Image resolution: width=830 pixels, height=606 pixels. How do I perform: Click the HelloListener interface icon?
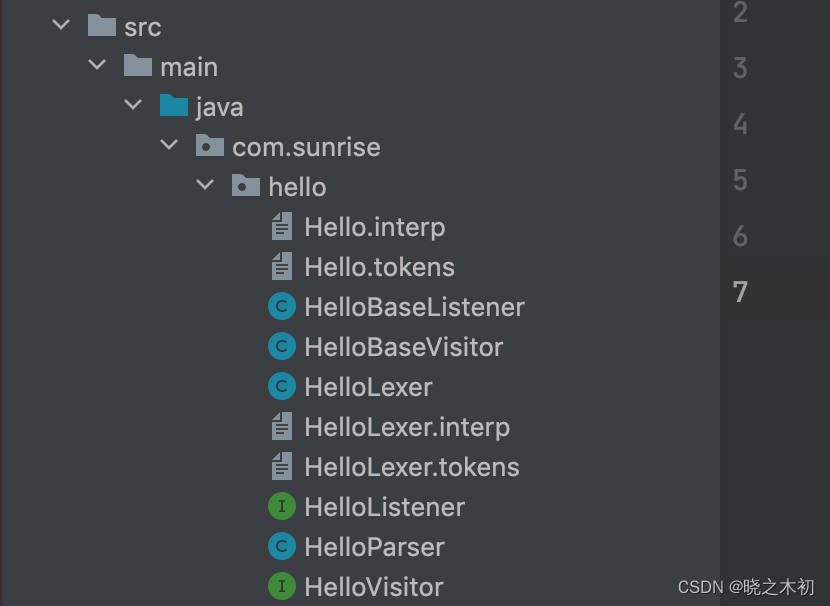tap(282, 507)
